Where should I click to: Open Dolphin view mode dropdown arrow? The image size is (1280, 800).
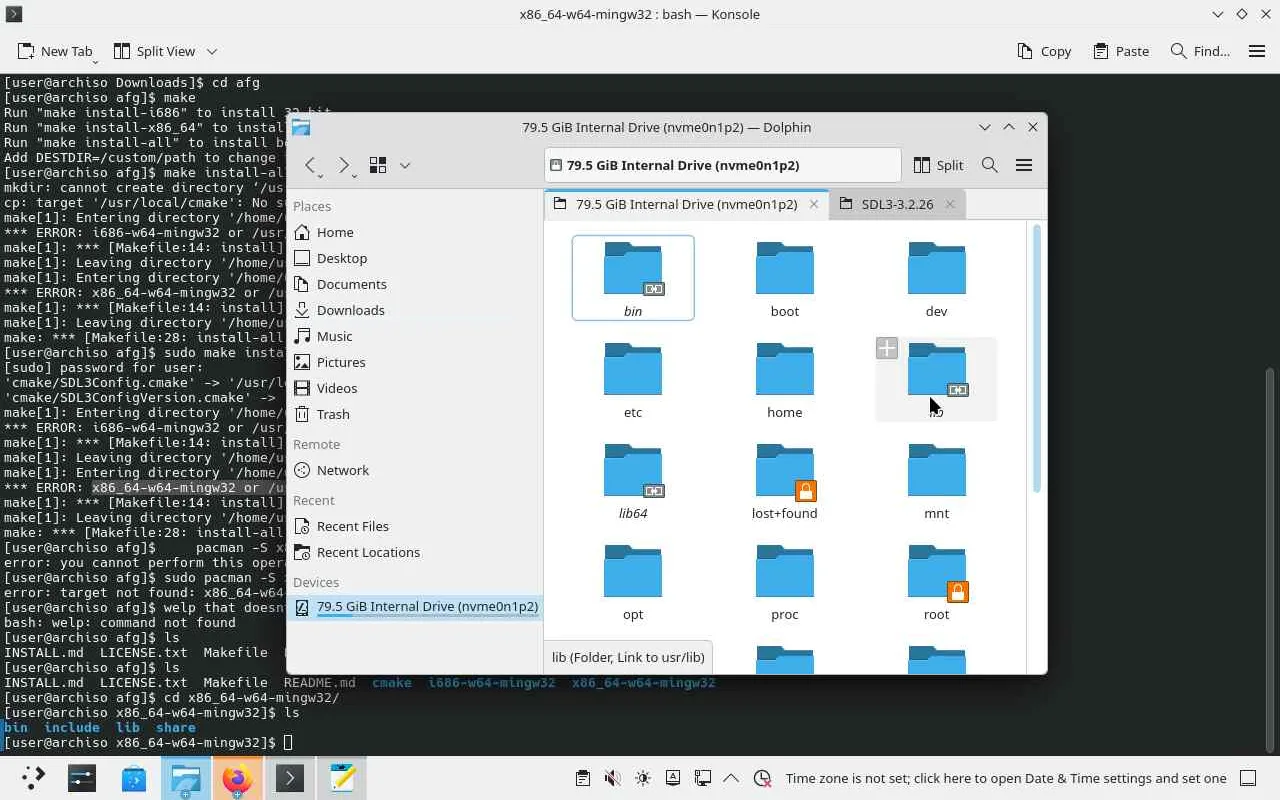[405, 165]
